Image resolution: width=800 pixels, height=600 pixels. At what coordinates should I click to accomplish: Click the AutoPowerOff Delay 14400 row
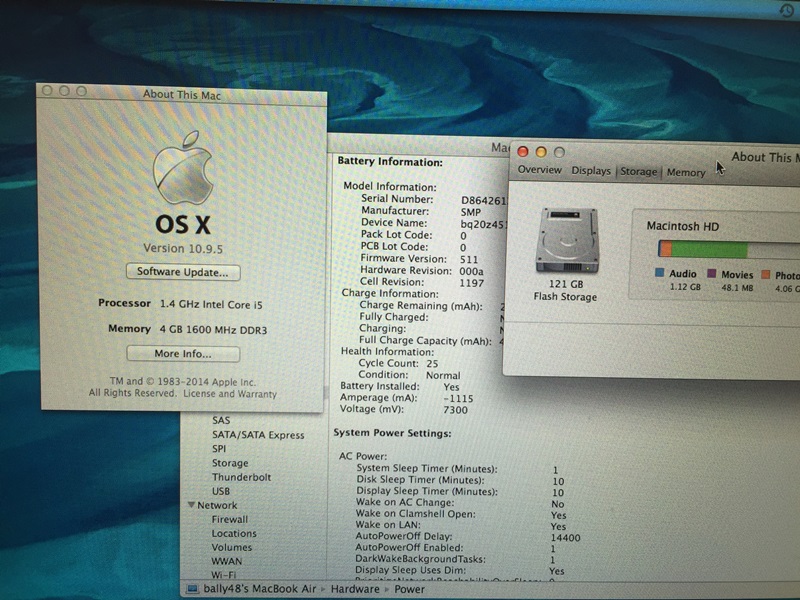click(x=468, y=537)
